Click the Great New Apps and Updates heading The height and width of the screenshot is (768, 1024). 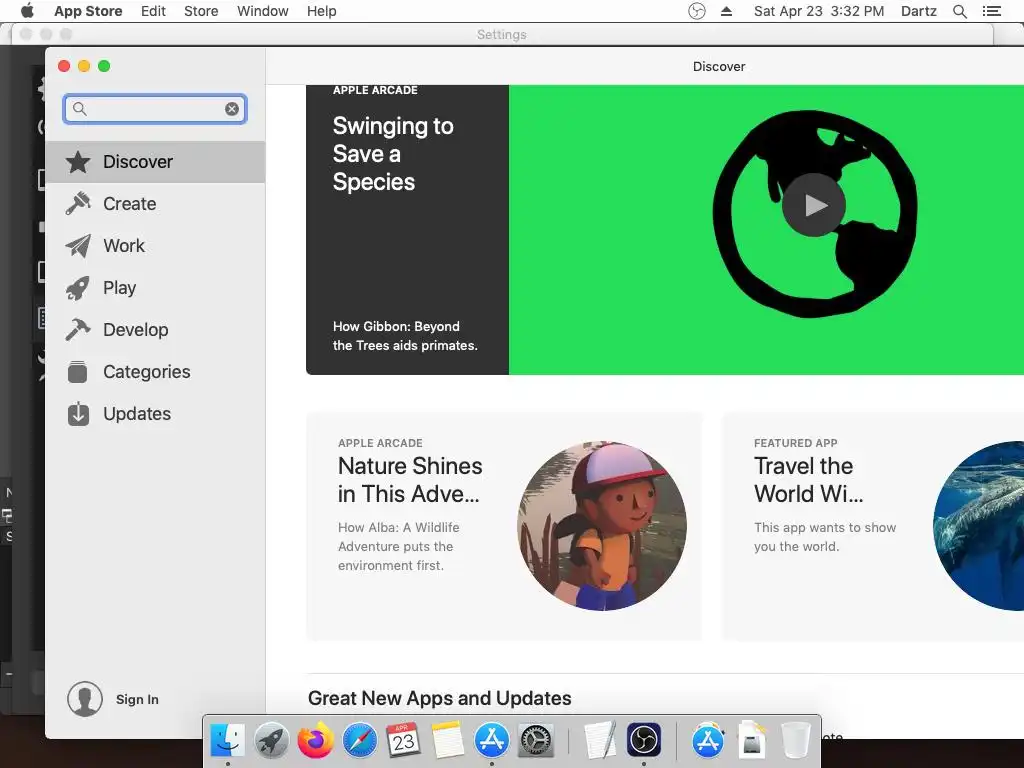click(440, 698)
